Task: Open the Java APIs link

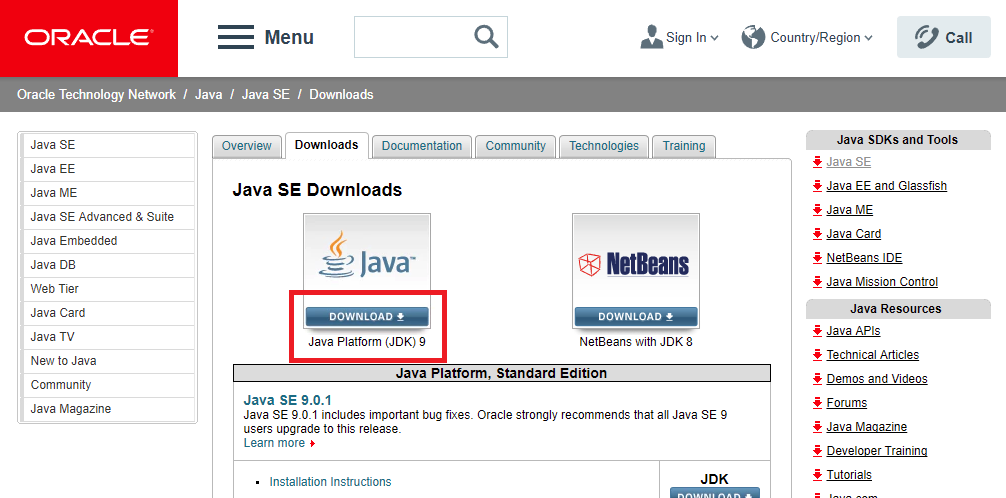Action: click(x=853, y=331)
